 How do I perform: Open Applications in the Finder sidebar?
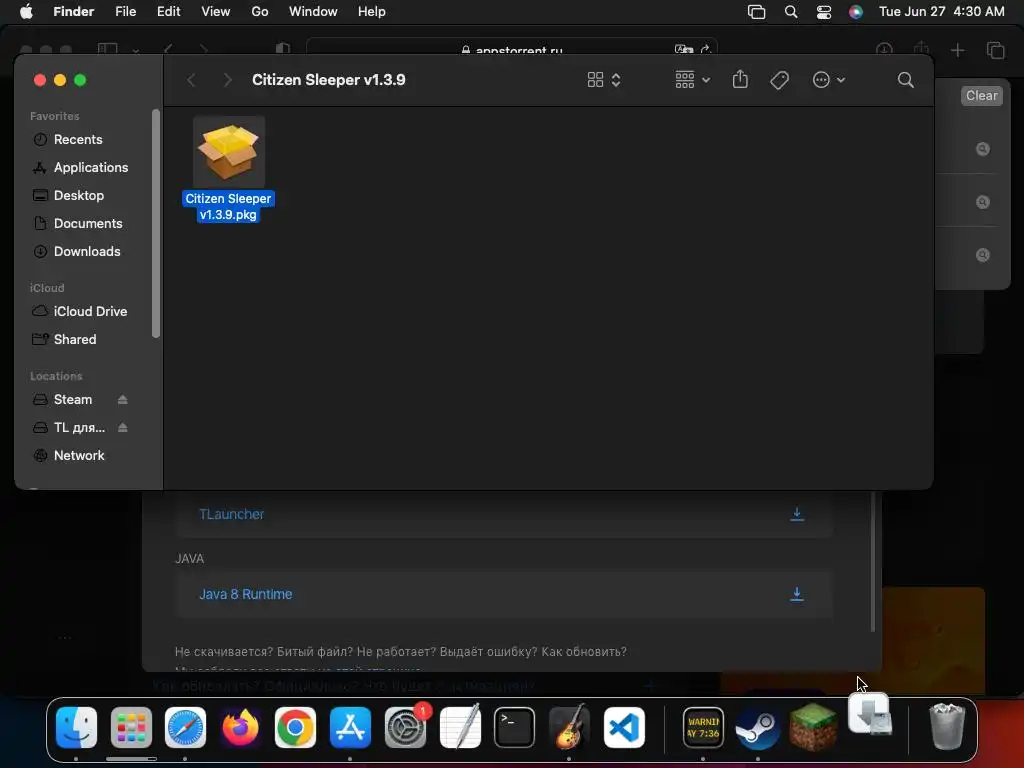tap(91, 167)
